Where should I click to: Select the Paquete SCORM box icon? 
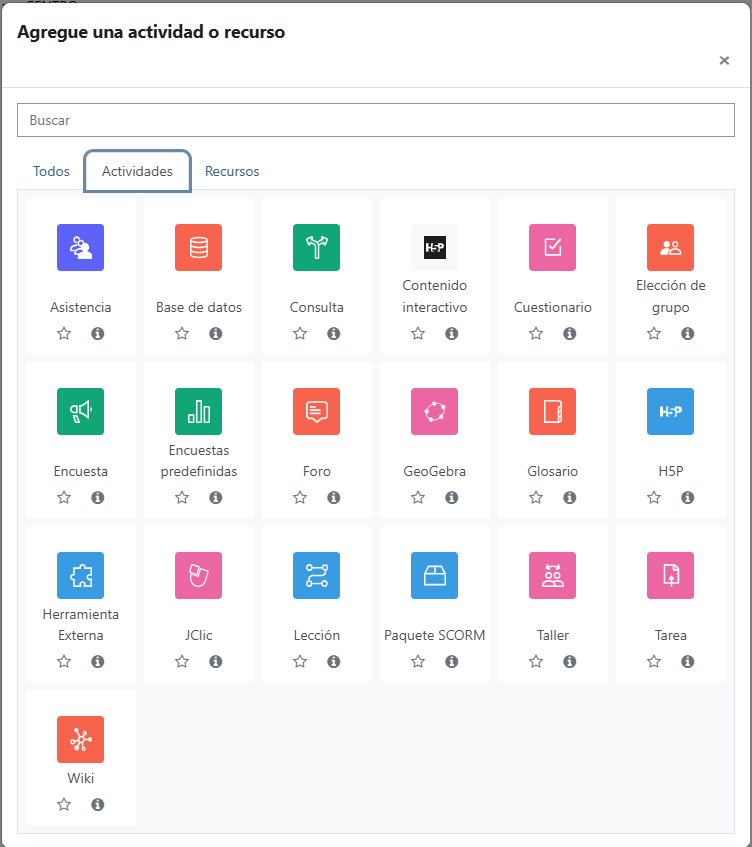coord(434,575)
